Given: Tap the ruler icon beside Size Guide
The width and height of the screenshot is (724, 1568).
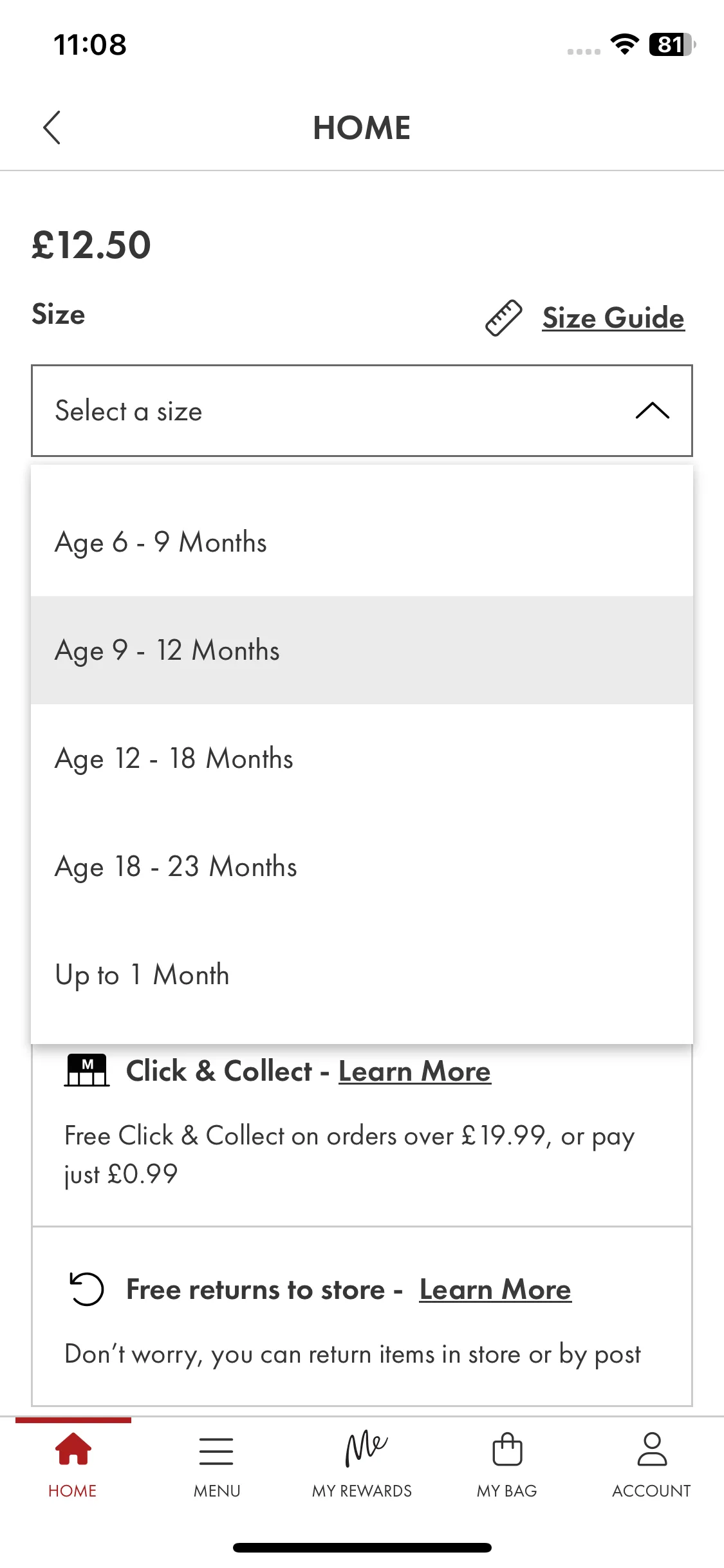Looking at the screenshot, I should coord(503,318).
